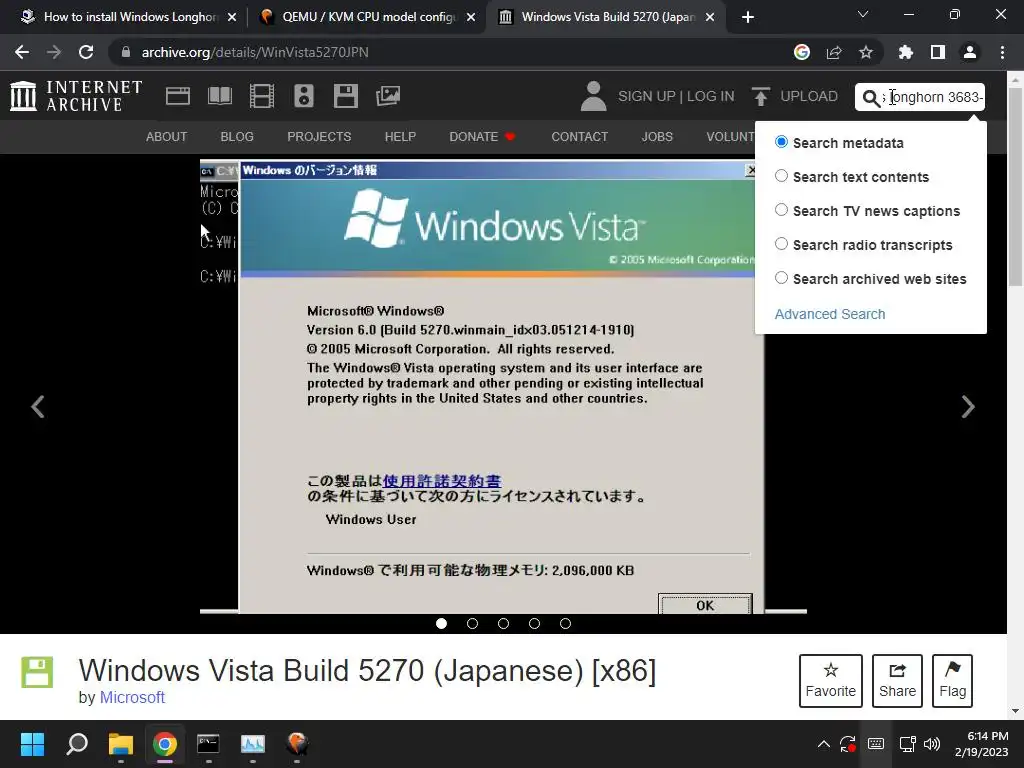Open the BLOG menu item
The height and width of the screenshot is (768, 1024).
[237, 136]
